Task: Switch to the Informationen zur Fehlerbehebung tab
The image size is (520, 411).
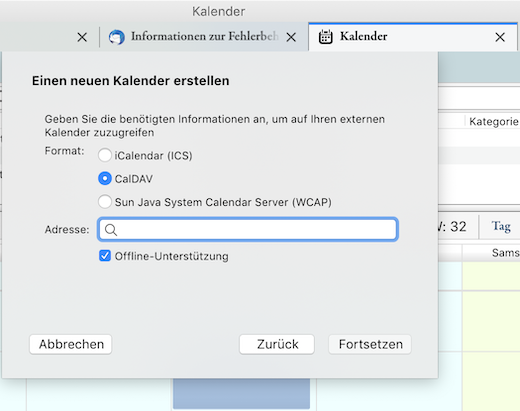Action: click(x=204, y=37)
